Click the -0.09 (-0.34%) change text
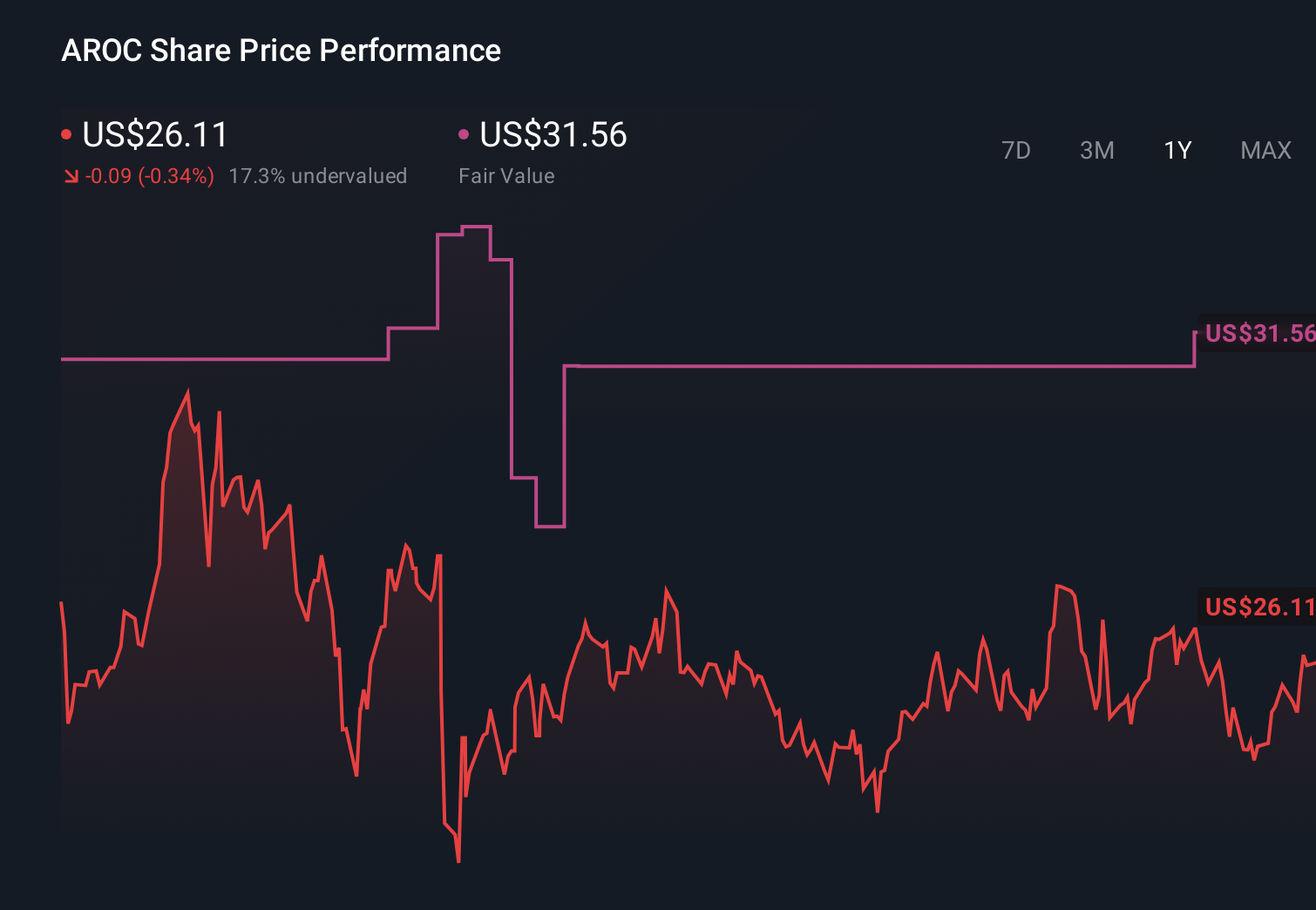Image resolution: width=1316 pixels, height=910 pixels. tap(148, 176)
